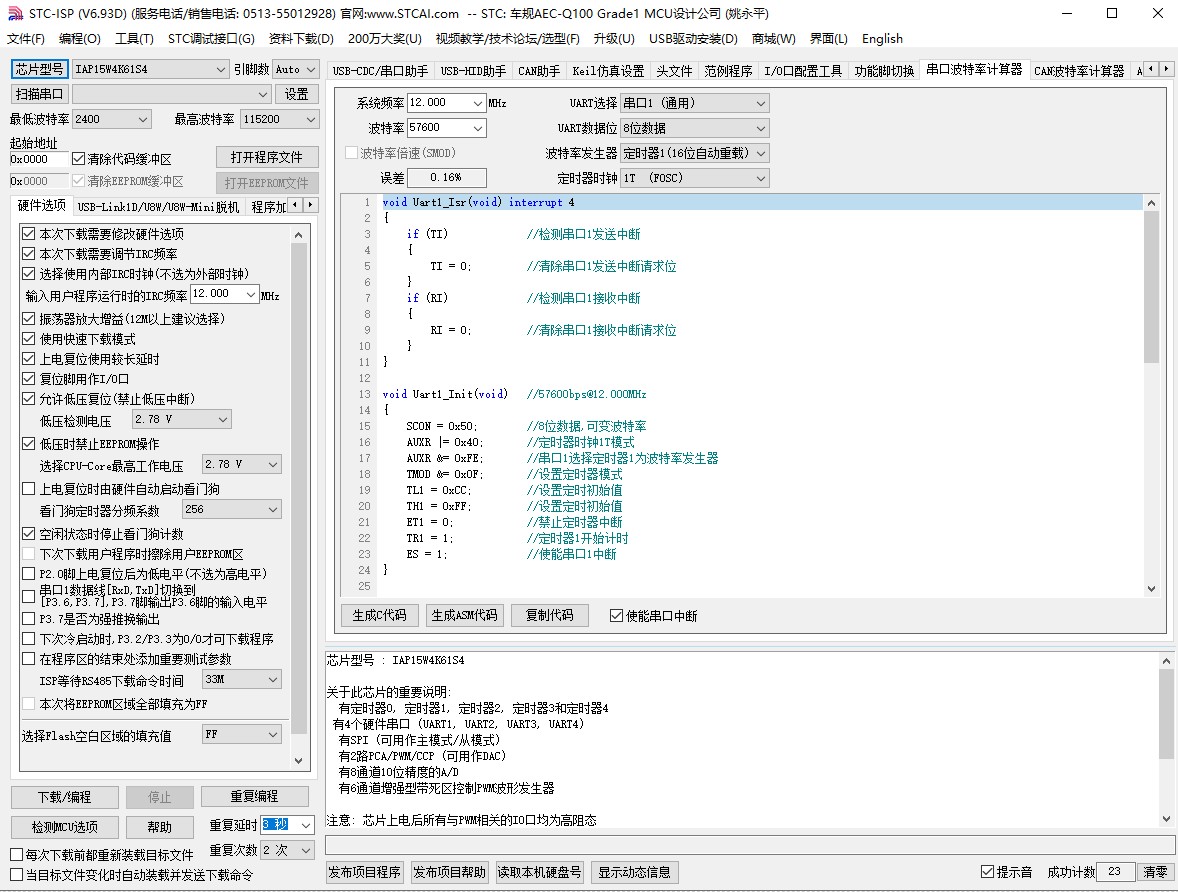Enable 每次下载前都重新装载目标文件
Viewport: 1178px width, 892px height.
(16, 854)
